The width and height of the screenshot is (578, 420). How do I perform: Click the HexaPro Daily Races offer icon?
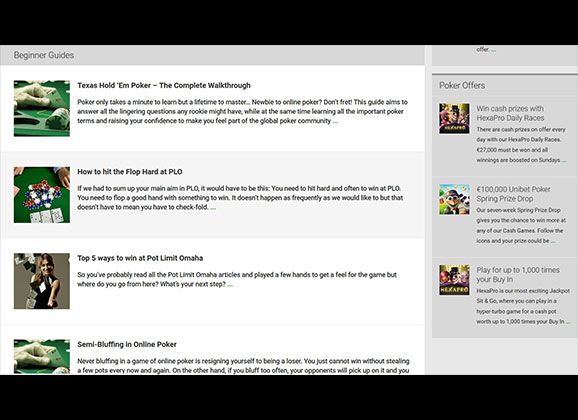coord(454,118)
